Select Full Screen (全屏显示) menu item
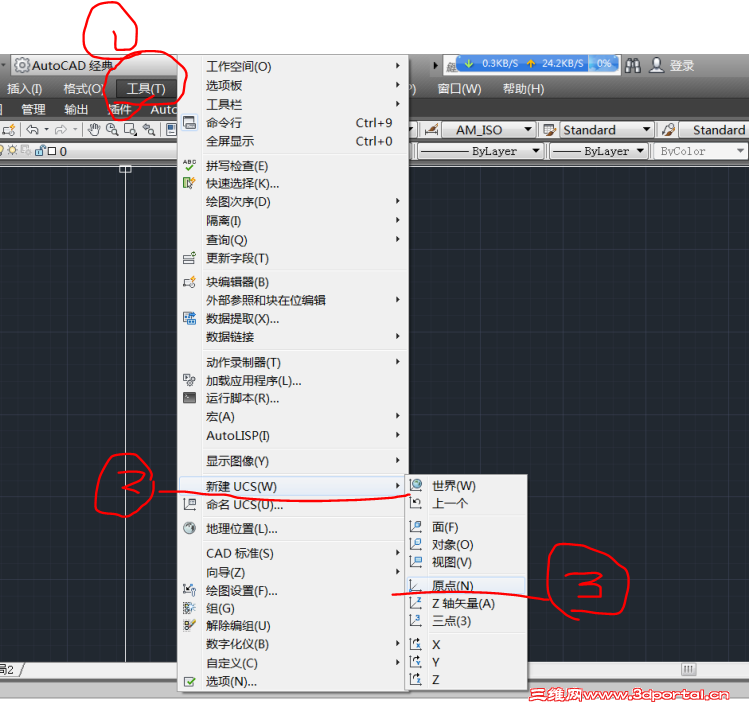 (x=293, y=141)
